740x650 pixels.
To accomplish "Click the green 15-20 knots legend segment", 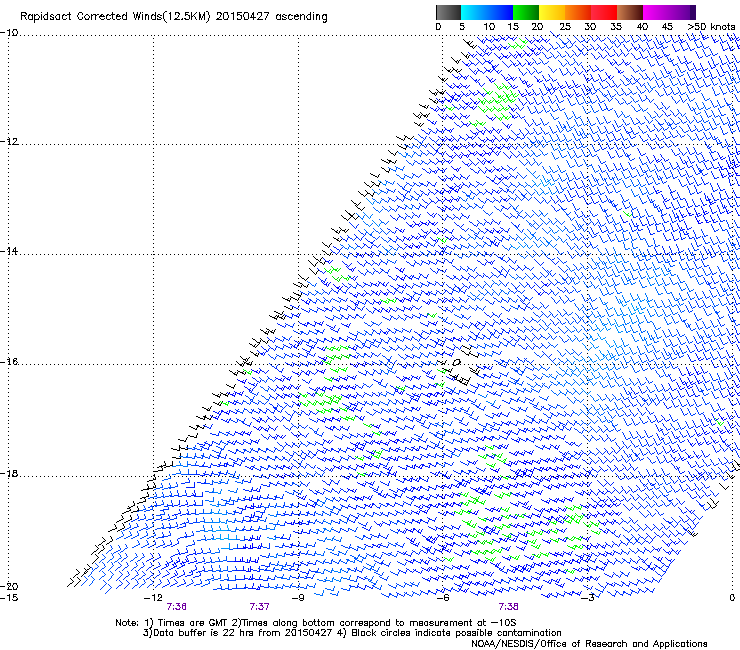I will click(526, 12).
